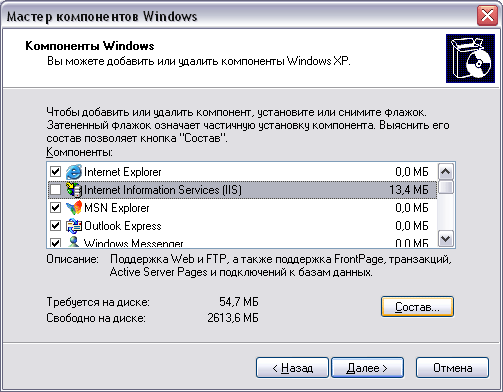Screen dimensions: 503x392
Task: Go back with the Назад button
Action: coord(292,368)
